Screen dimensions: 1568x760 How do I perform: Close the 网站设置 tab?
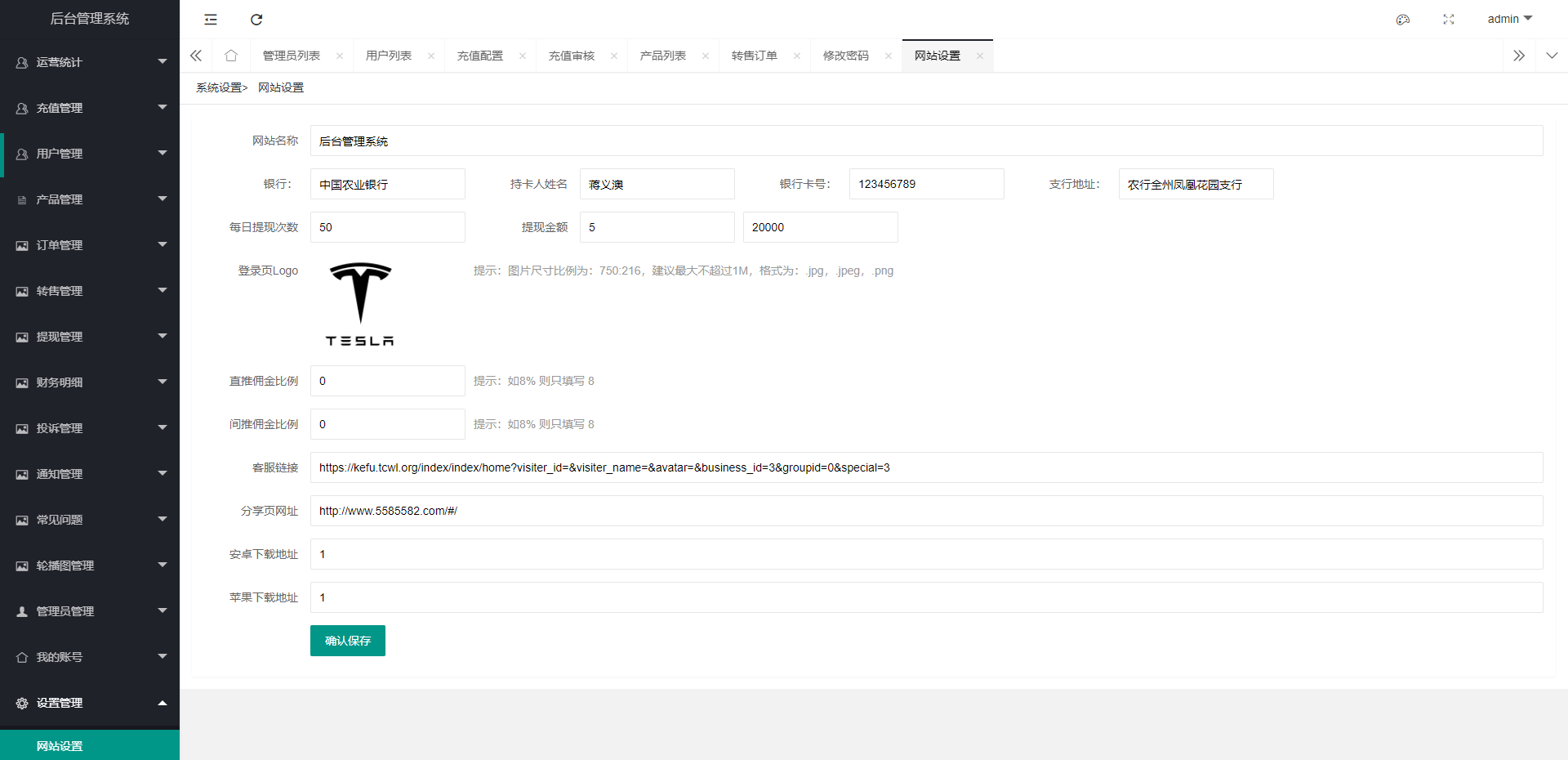[980, 56]
